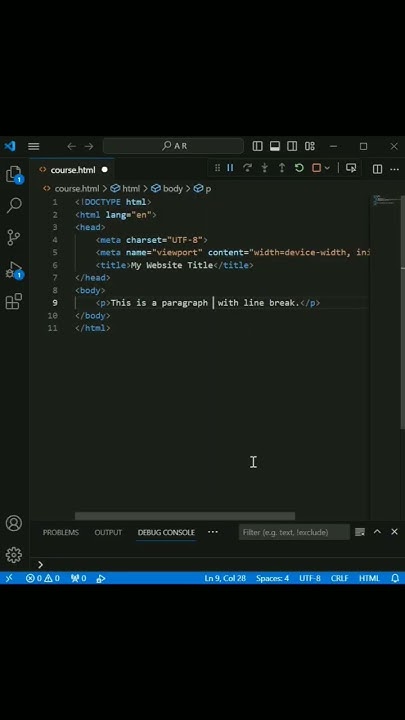Click the unsaved dot on course.html tab
The image size is (405, 720).
(104, 170)
